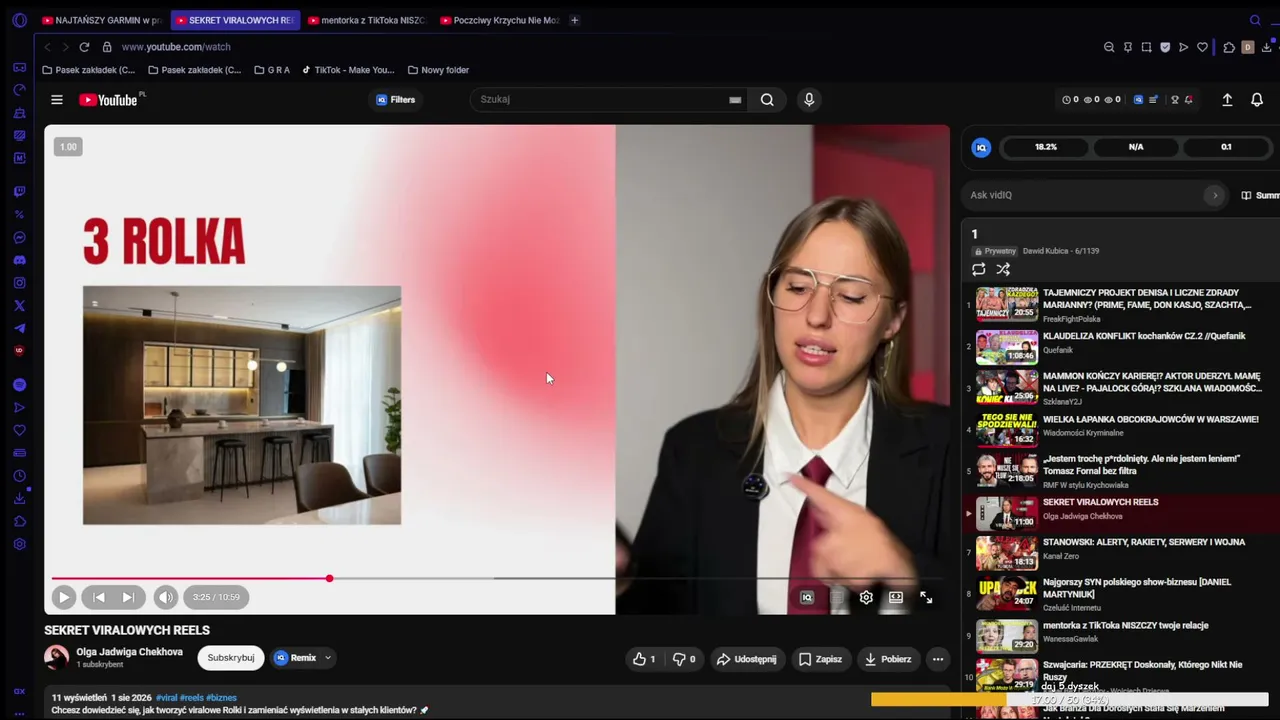Open the YouTube guide hamburger menu
The width and height of the screenshot is (1280, 720).
coord(57,100)
